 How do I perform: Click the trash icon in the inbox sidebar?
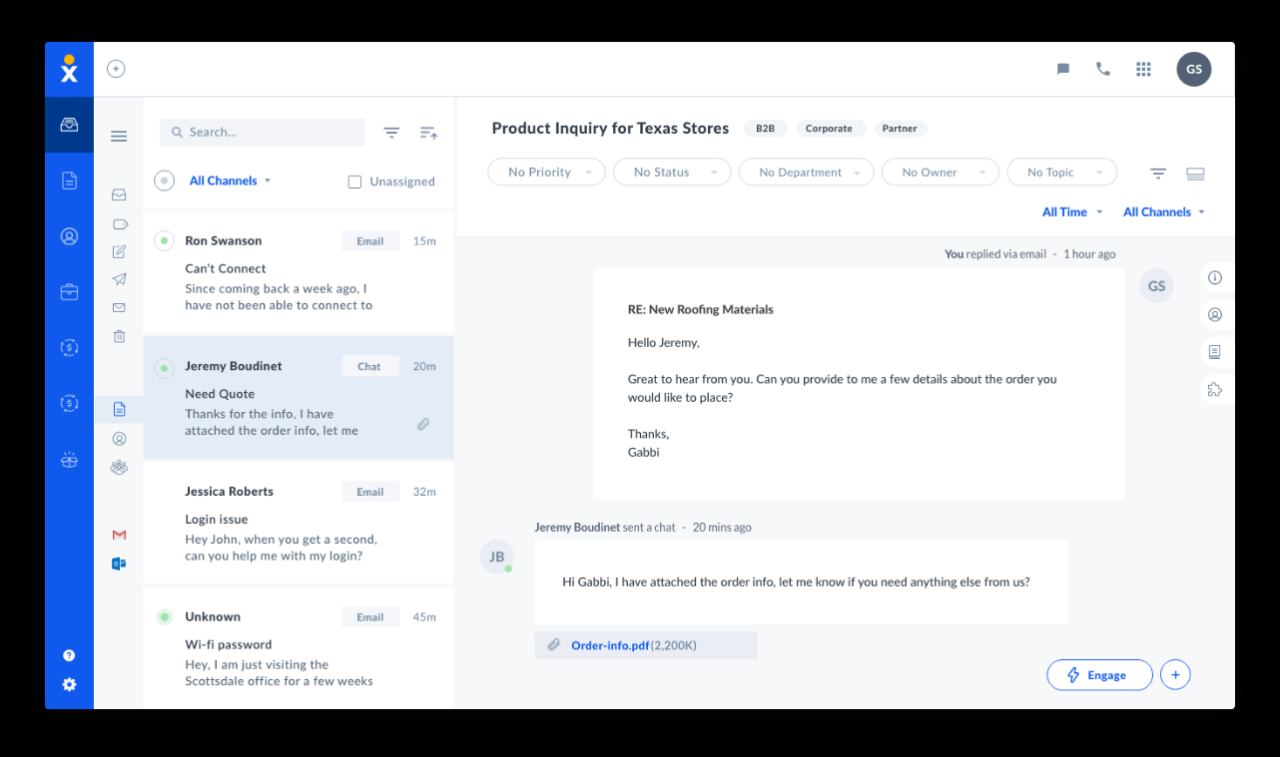119,336
